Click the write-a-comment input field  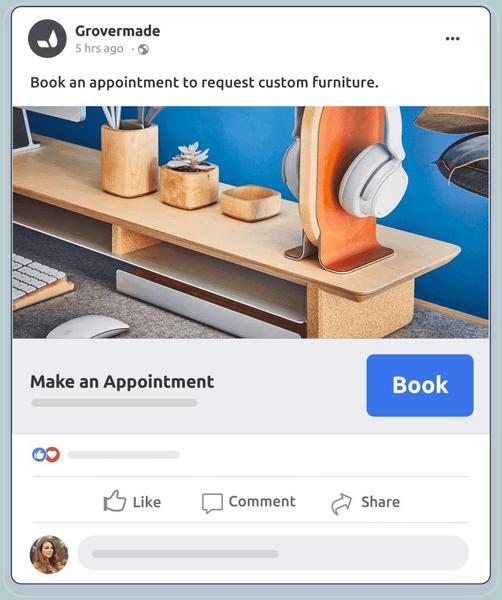(273, 553)
